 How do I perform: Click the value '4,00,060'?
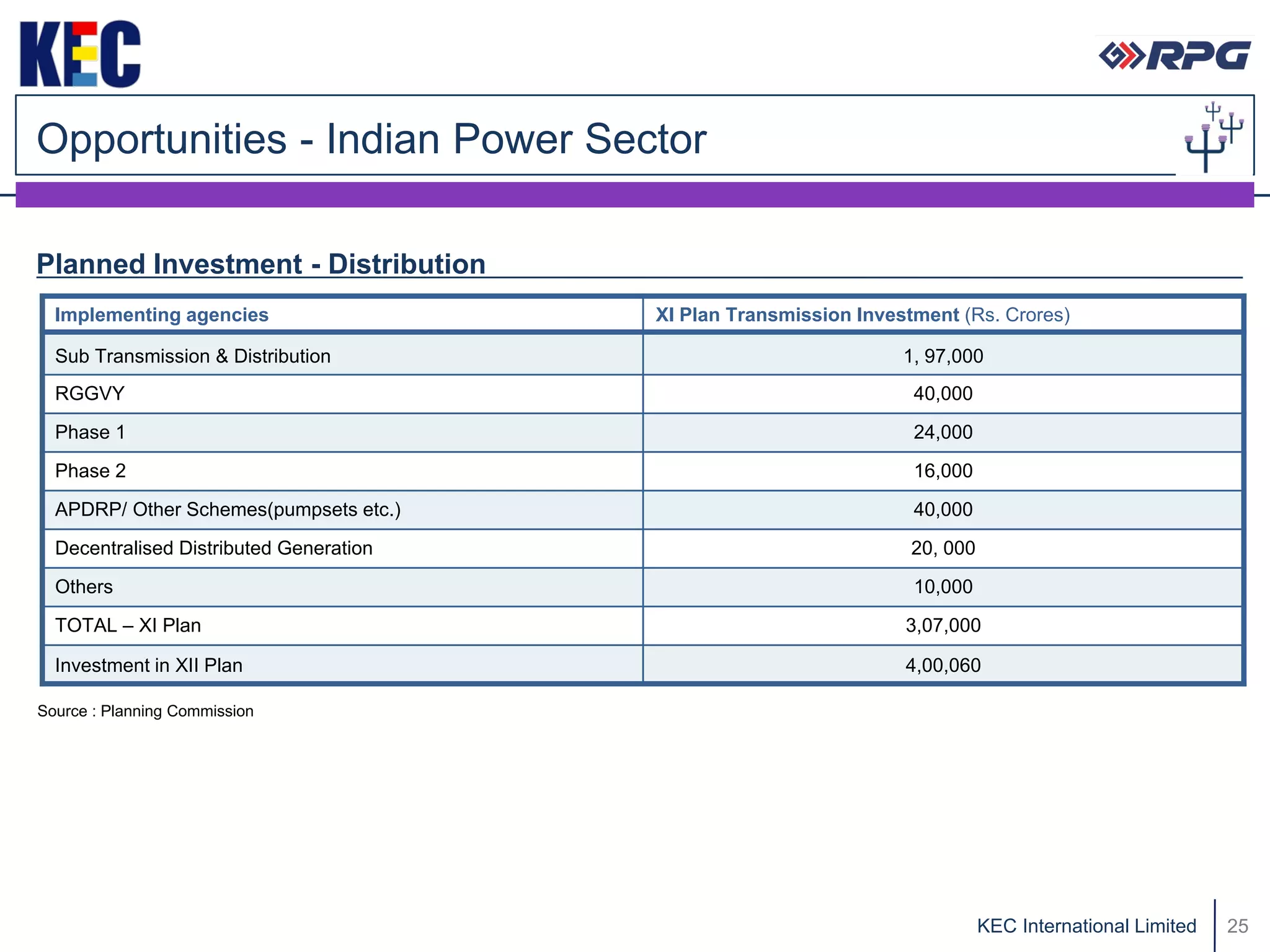[x=943, y=666]
